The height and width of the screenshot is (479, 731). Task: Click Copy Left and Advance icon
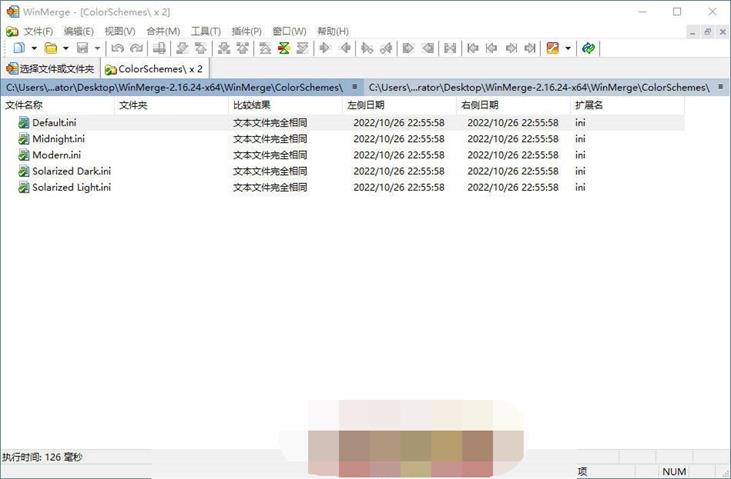(386, 48)
